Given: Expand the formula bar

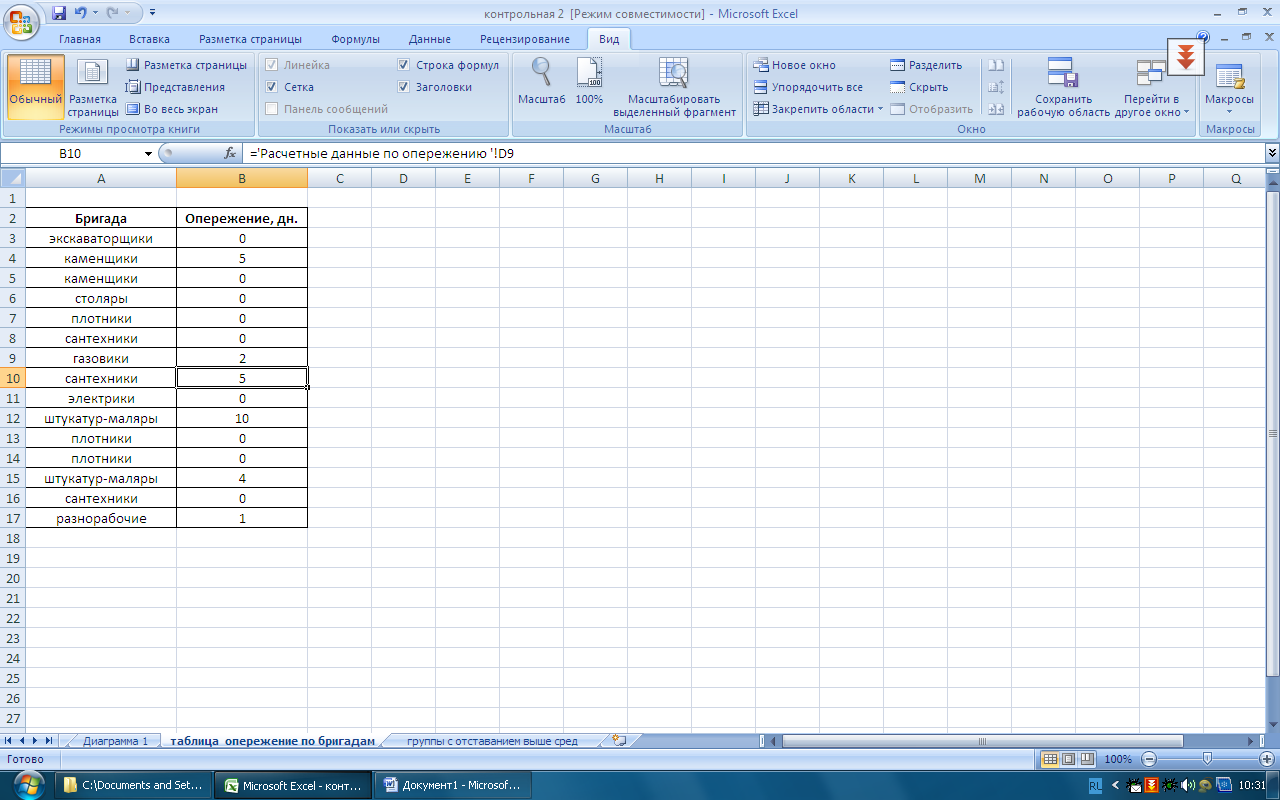Looking at the screenshot, I should pyautogui.click(x=1272, y=153).
